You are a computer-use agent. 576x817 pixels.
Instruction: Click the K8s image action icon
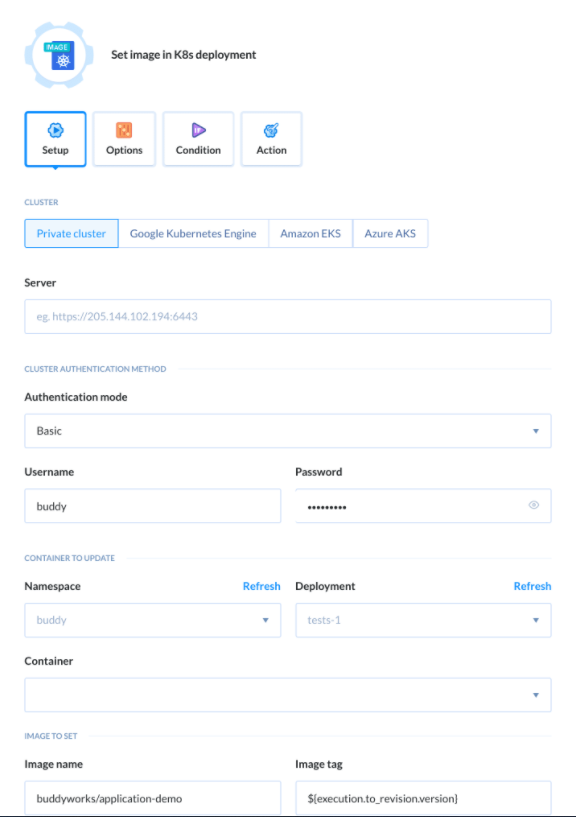59,55
